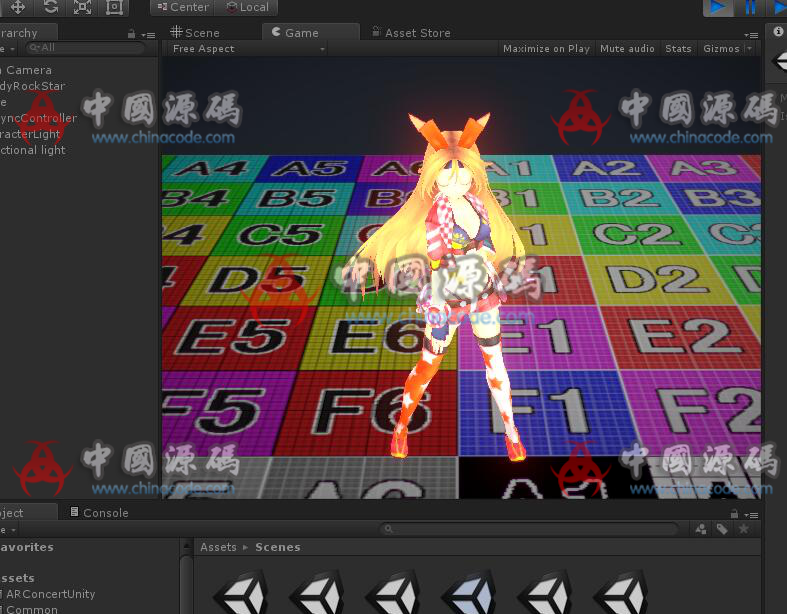Select the yncController object in Hierarchy
Image resolution: width=787 pixels, height=614 pixels.
point(38,118)
